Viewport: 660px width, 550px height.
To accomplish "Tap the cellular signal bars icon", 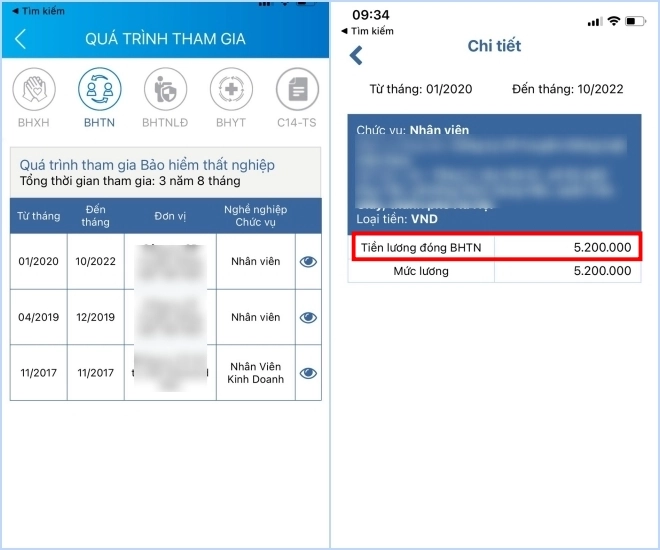I will click(x=595, y=21).
